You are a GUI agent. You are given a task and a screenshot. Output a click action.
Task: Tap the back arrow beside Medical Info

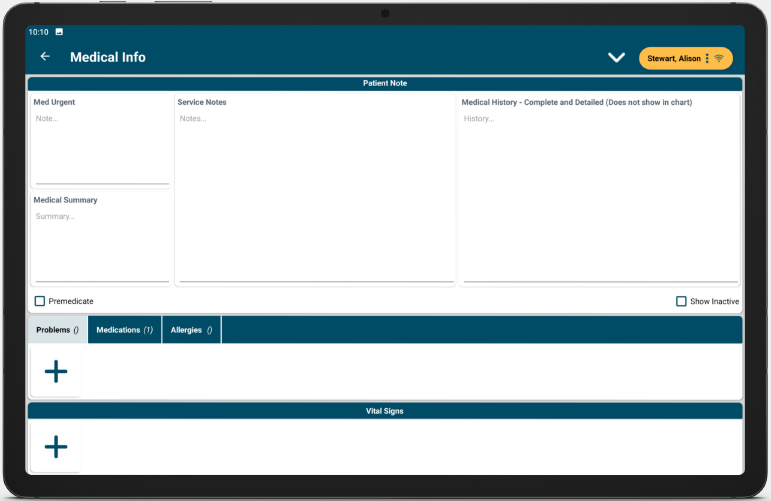pos(45,57)
